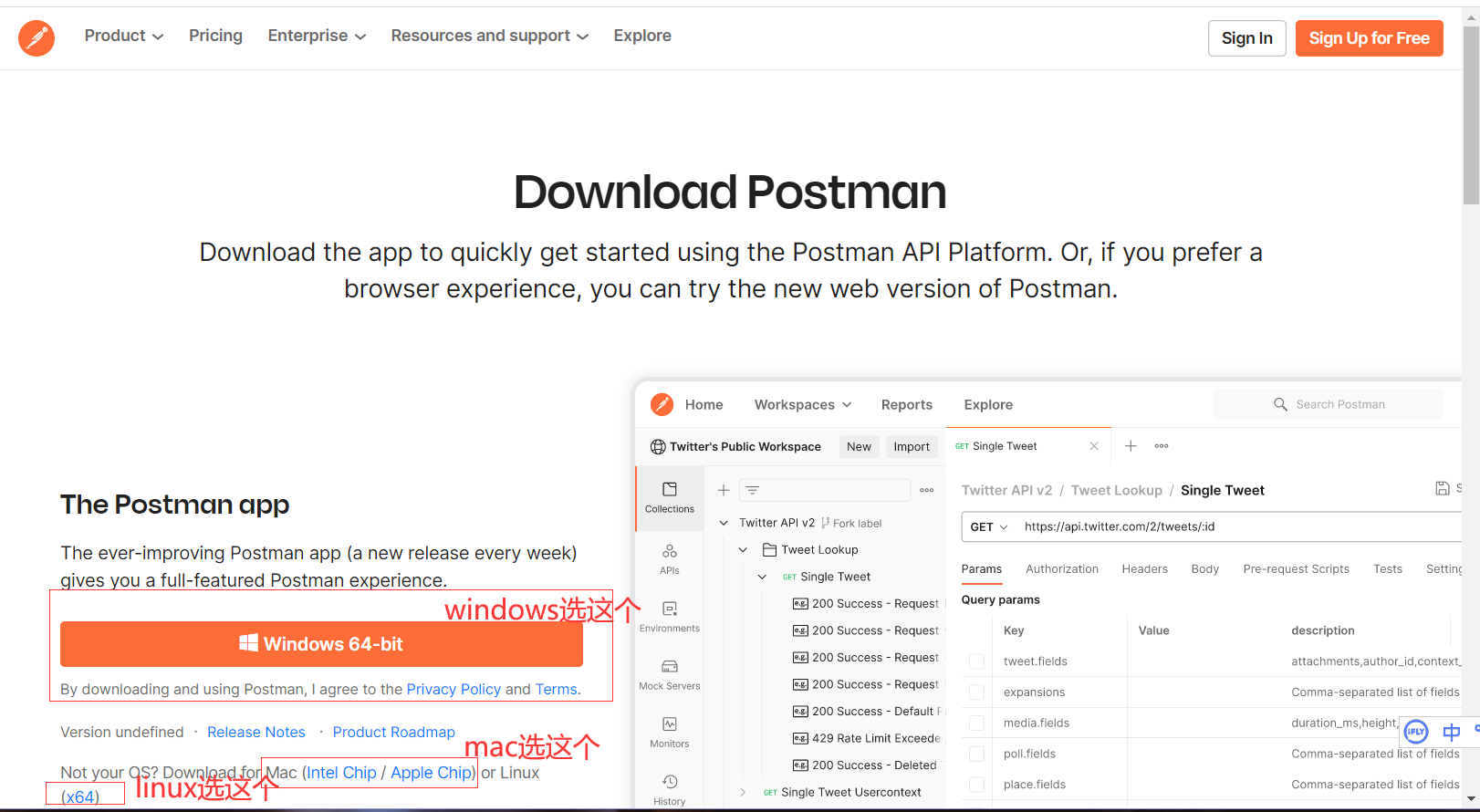Select Reports in the app preview
This screenshot has width=1480, height=812.
click(907, 404)
